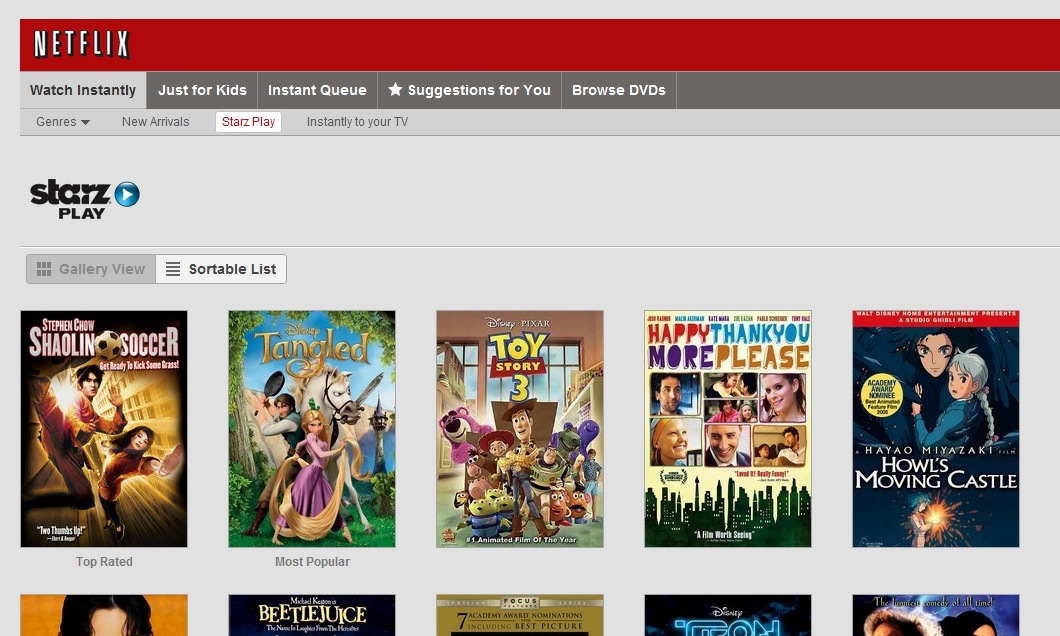The image size is (1060, 636).
Task: Open the Shaolin Soccer poster
Action: tap(104, 429)
